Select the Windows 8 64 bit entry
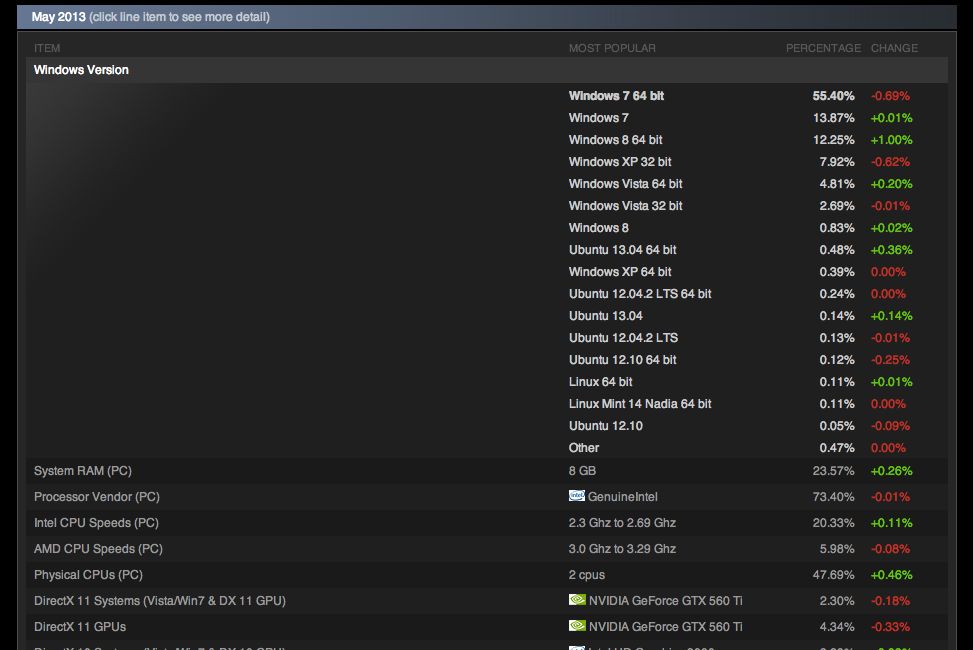 pyautogui.click(x=616, y=140)
